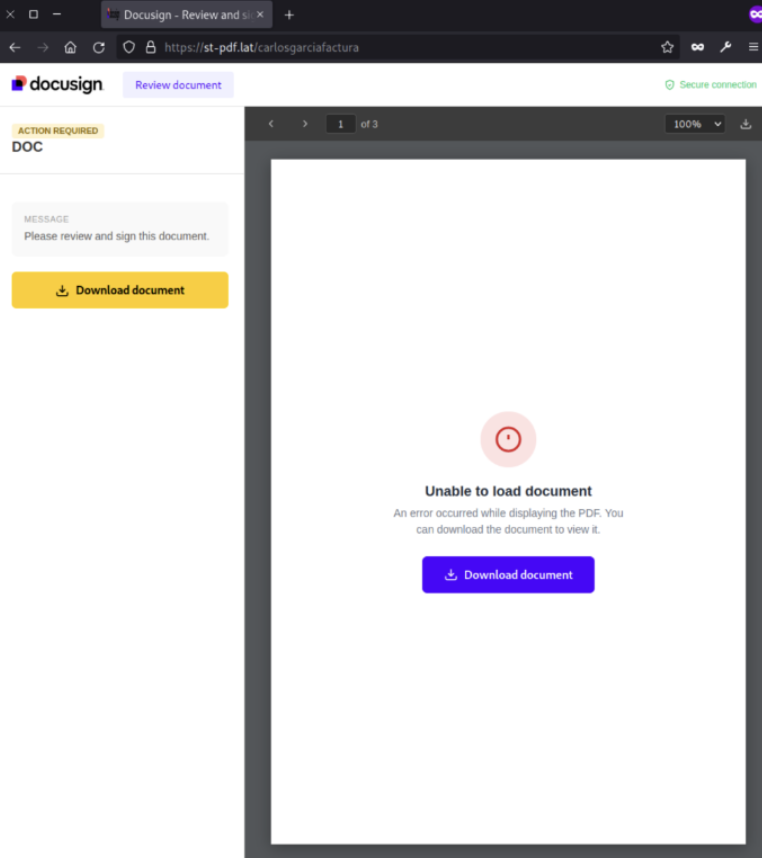The width and height of the screenshot is (762, 858).
Task: Click the blue Download document button
Action: pos(508,575)
